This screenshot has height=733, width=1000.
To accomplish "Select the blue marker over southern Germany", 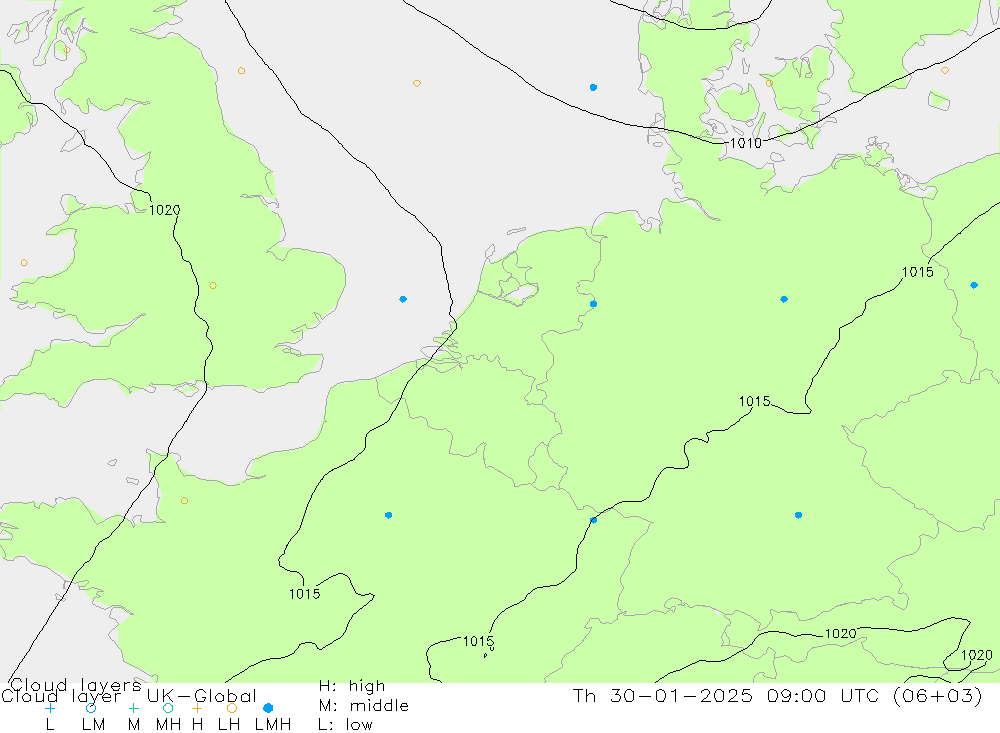I will [798, 515].
